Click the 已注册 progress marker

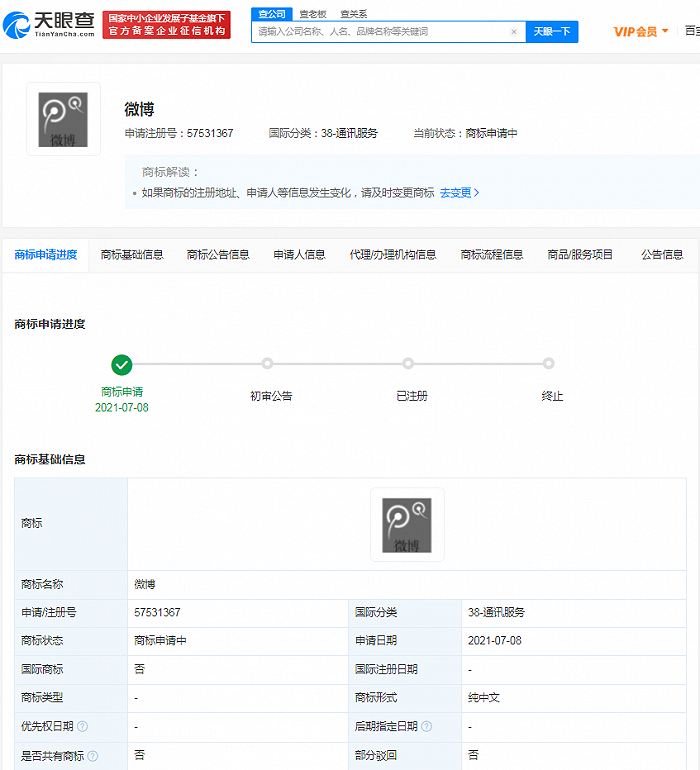point(408,363)
